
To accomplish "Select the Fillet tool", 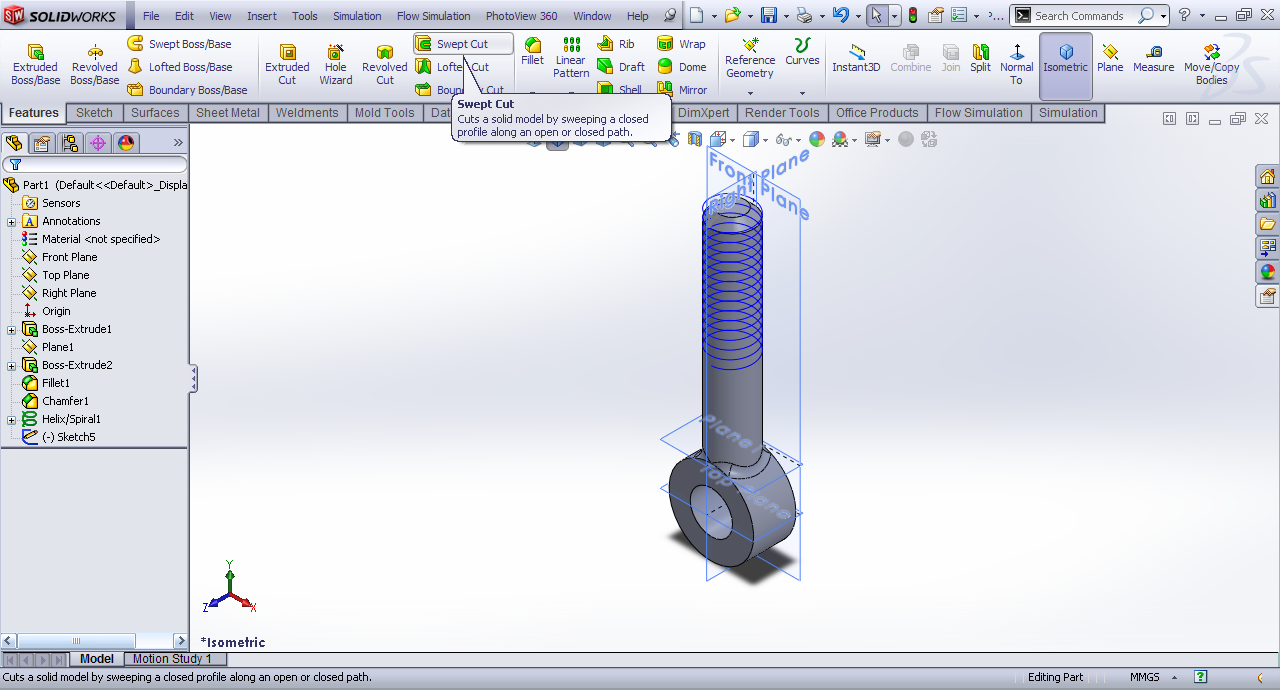I will click(533, 52).
